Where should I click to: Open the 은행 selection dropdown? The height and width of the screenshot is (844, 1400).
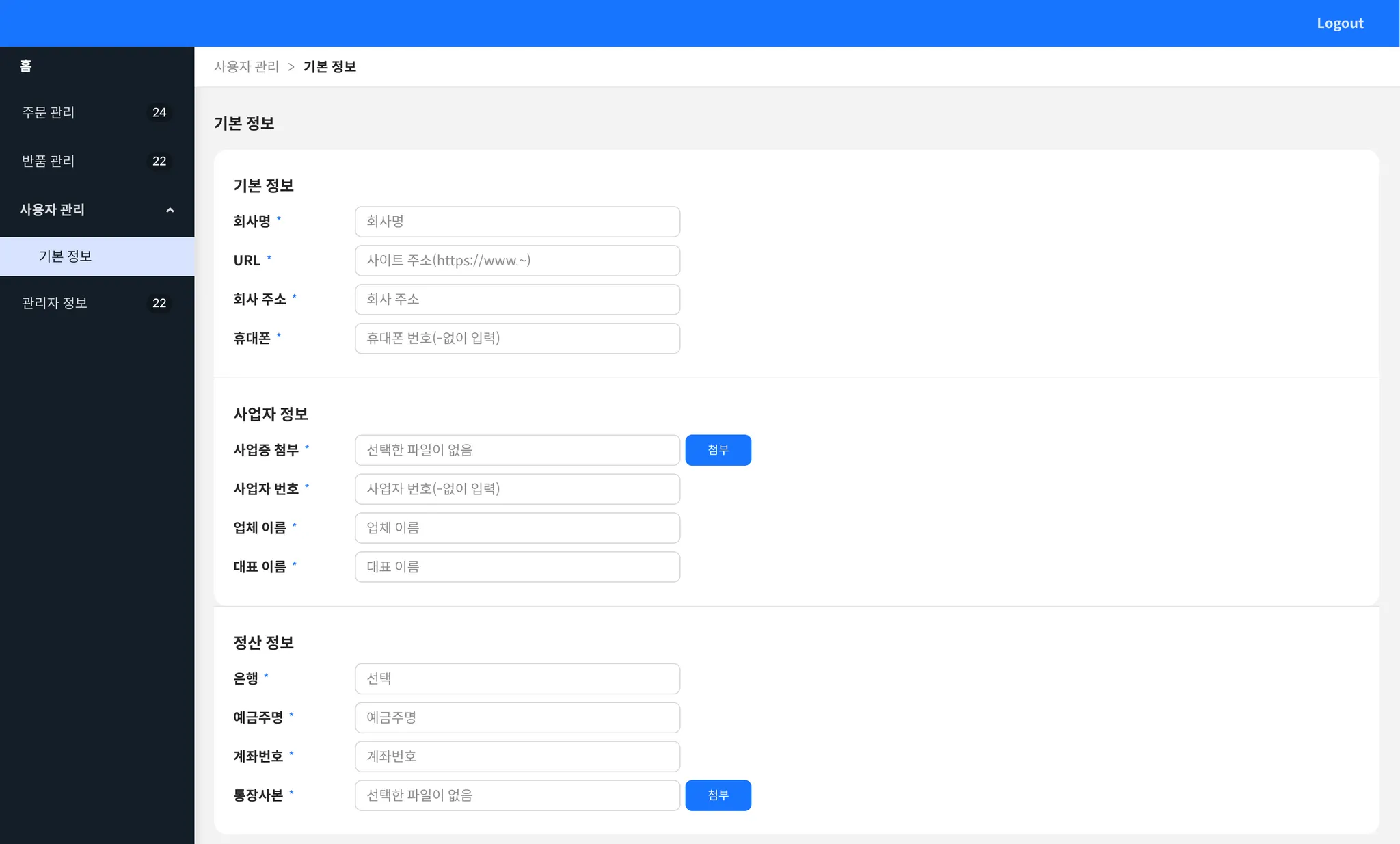click(517, 678)
